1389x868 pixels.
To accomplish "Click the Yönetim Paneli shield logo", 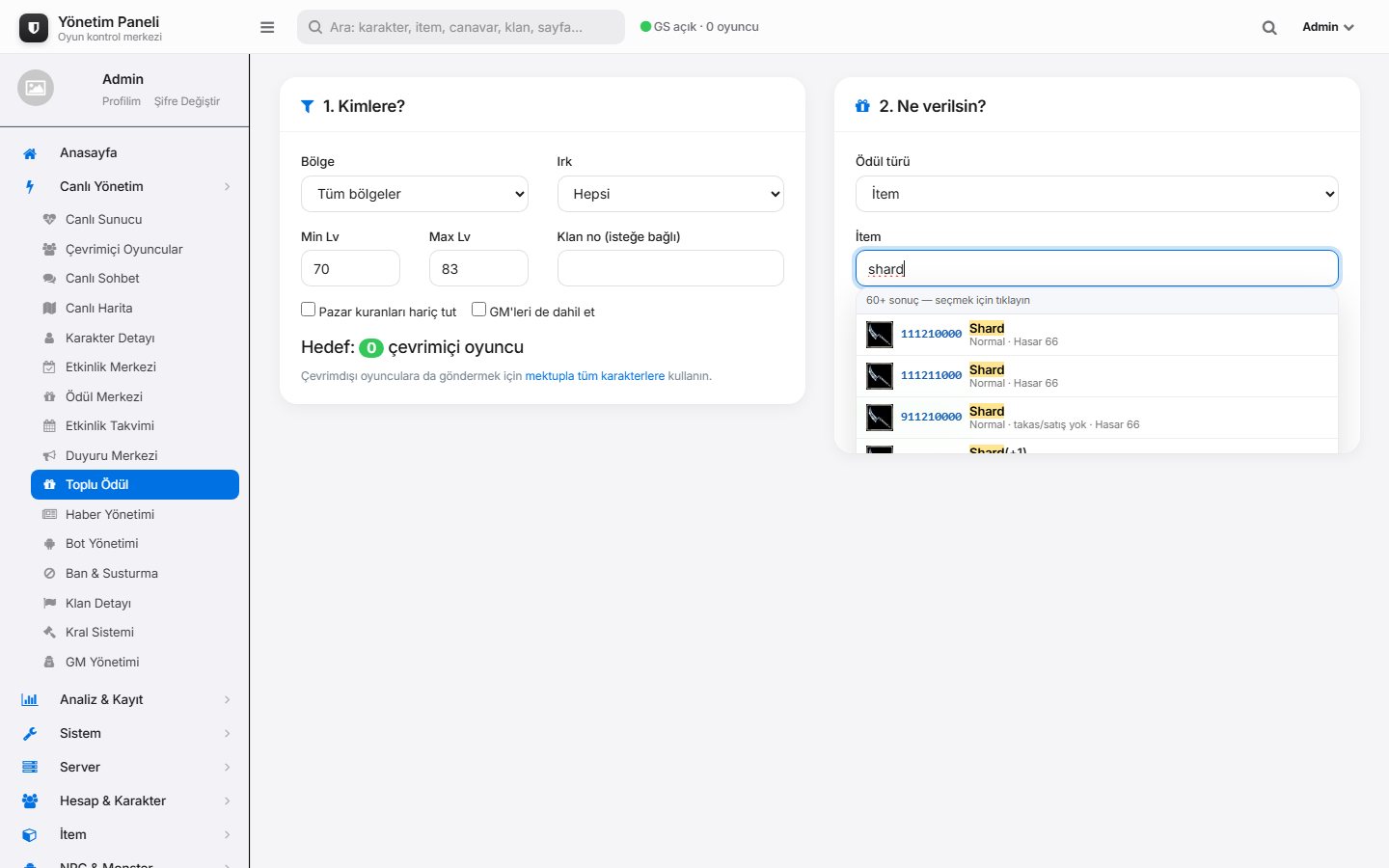I will 34,28.
